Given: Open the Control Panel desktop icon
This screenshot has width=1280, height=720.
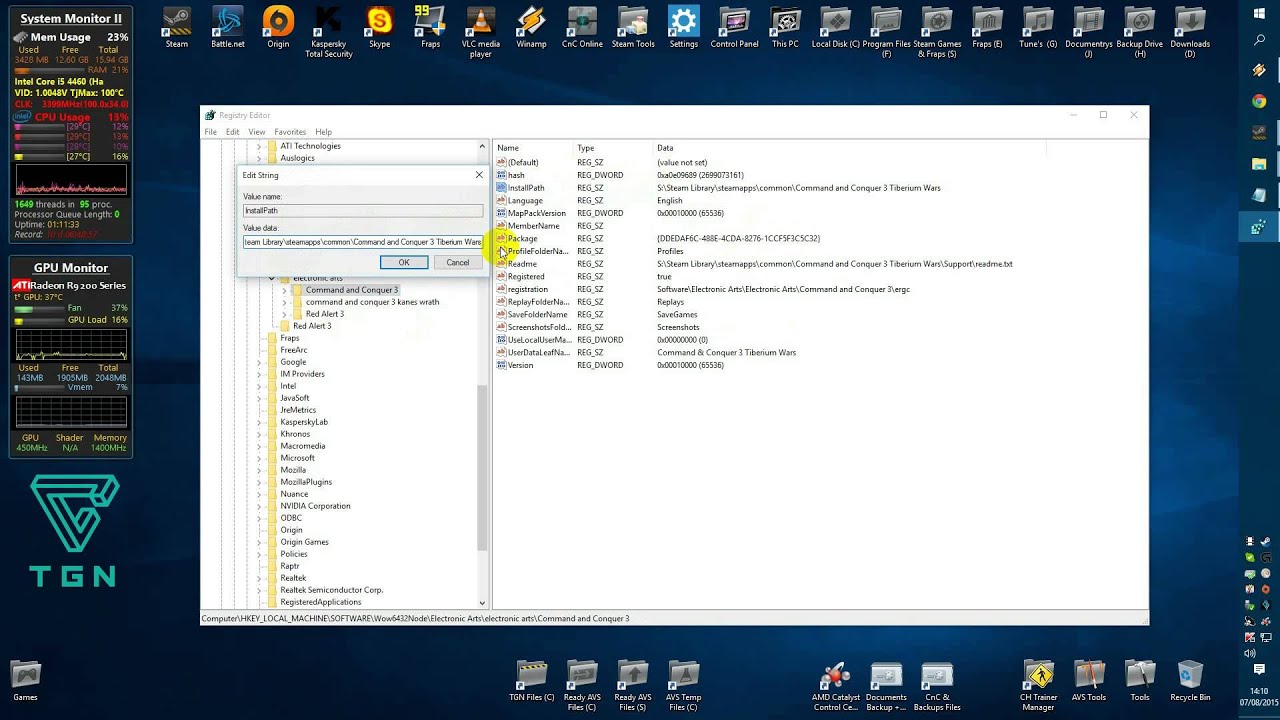Looking at the screenshot, I should point(734,27).
